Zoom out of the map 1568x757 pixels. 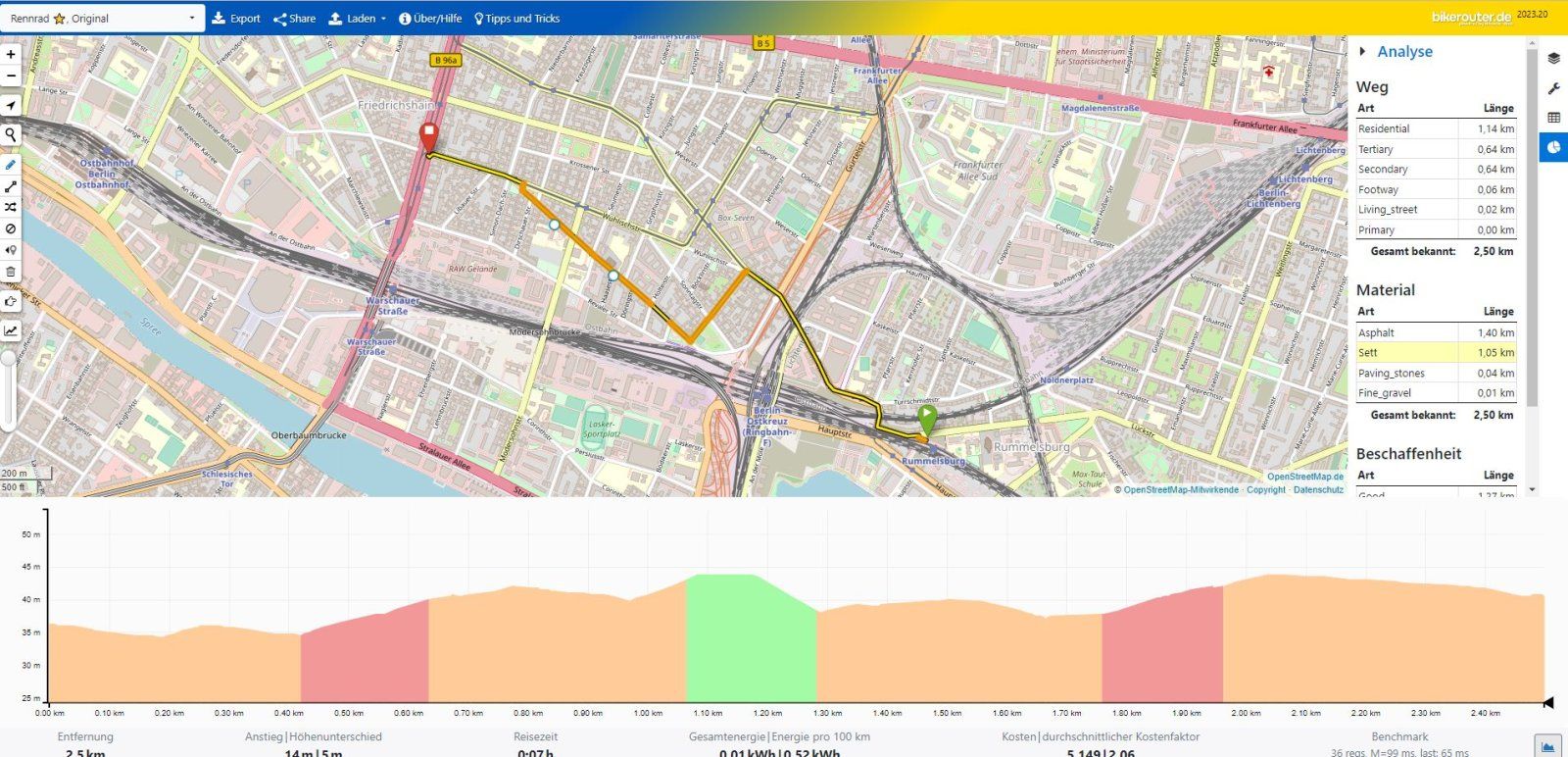click(x=11, y=76)
